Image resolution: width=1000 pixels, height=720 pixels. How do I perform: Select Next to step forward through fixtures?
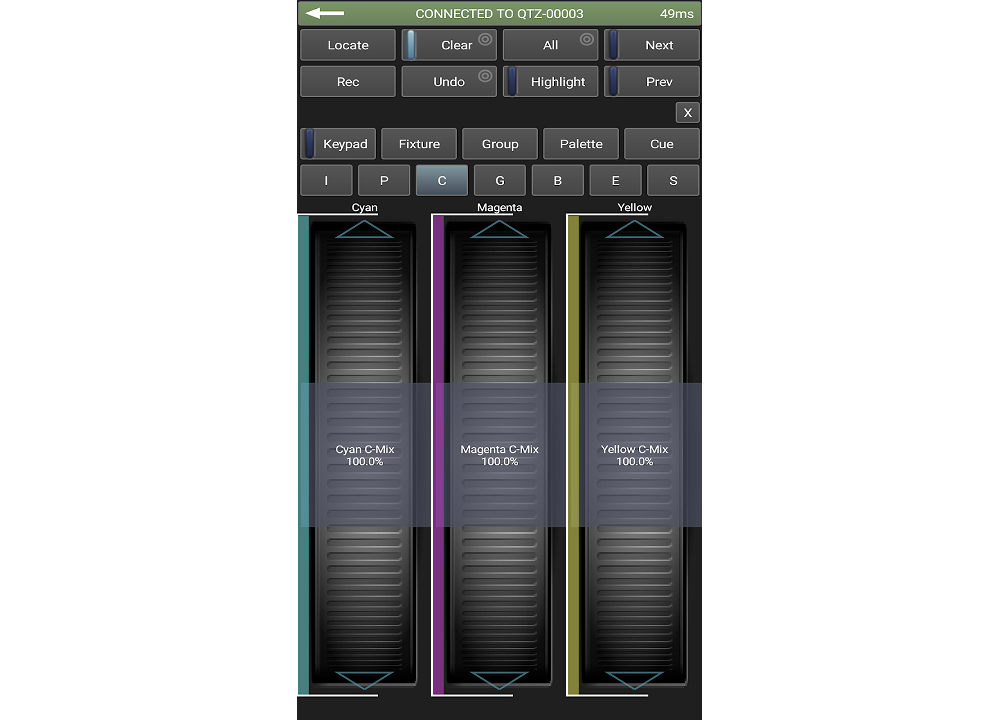pos(652,44)
